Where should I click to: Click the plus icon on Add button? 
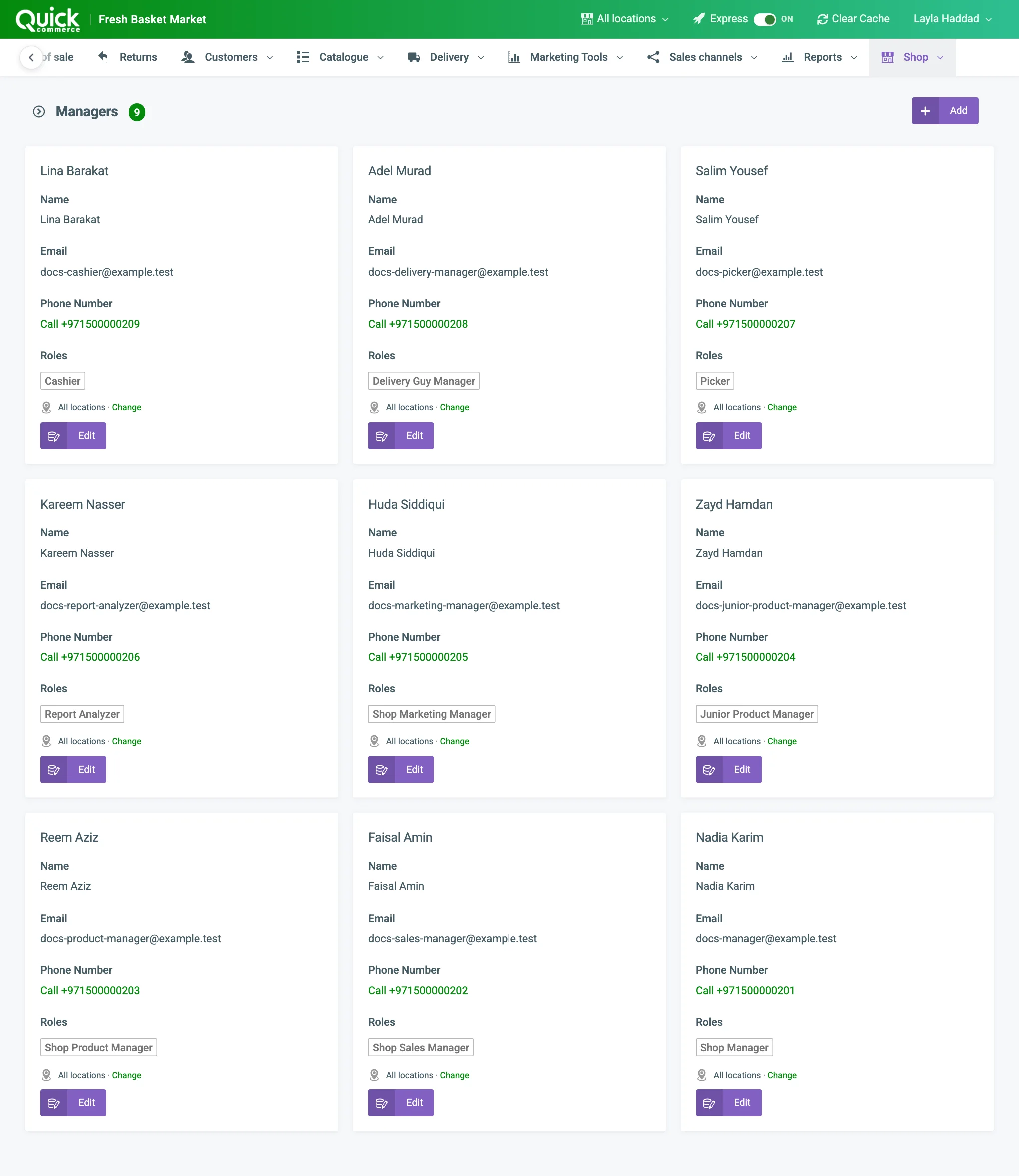(x=925, y=111)
